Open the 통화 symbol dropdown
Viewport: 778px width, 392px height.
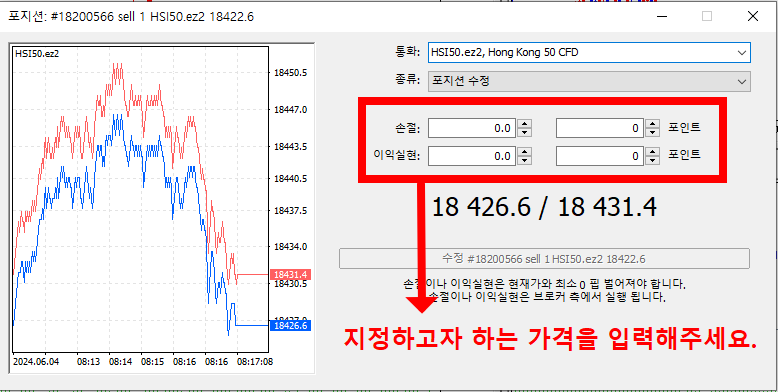point(589,53)
